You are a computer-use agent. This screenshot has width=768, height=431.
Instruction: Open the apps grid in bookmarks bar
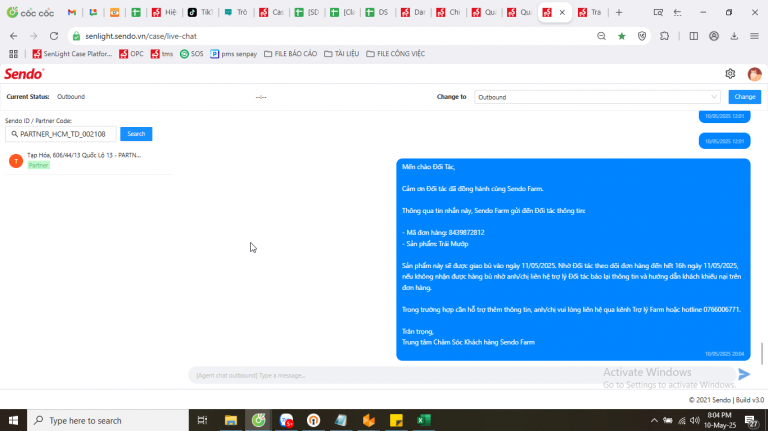[13, 54]
